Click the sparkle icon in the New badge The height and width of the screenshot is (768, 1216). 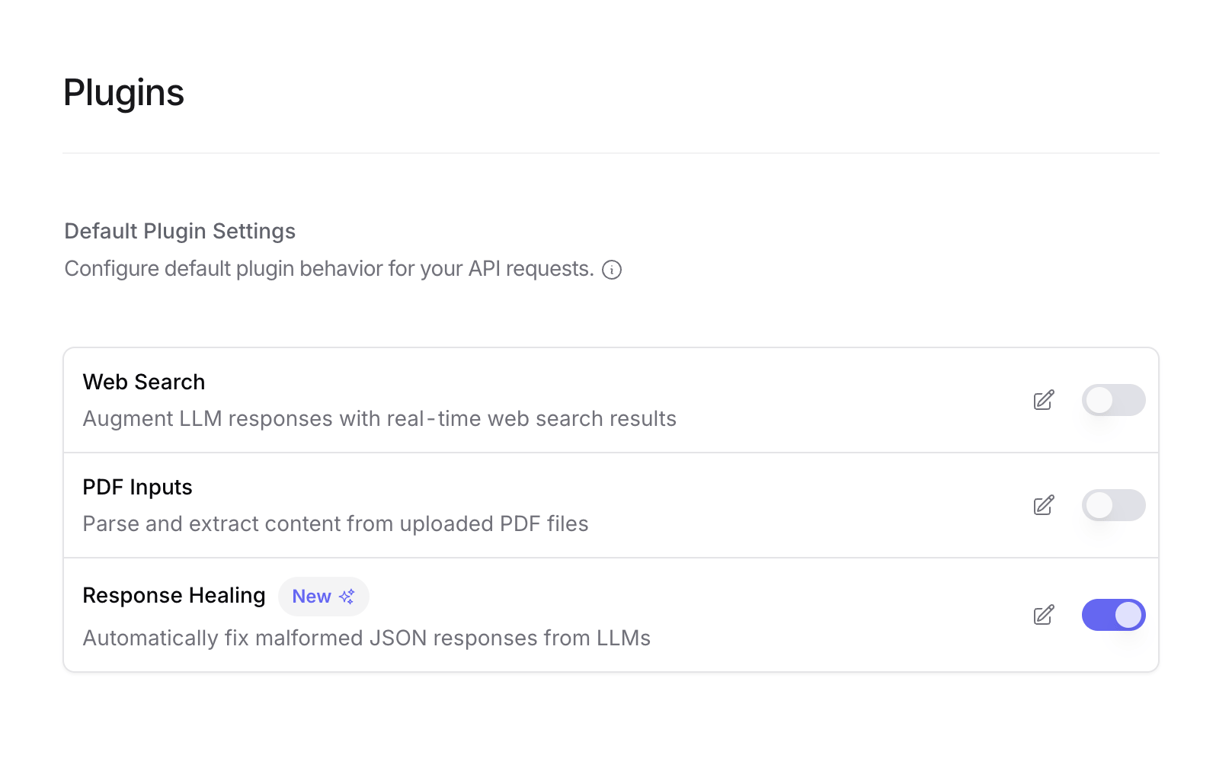tap(348, 596)
